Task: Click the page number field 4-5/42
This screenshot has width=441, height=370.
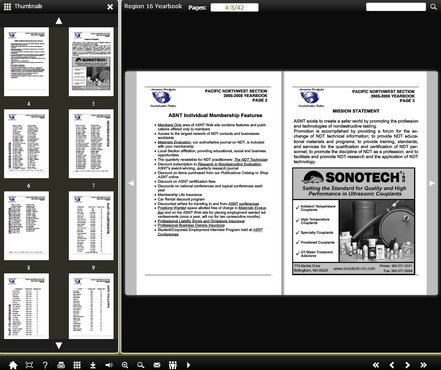Action: [x=234, y=7]
